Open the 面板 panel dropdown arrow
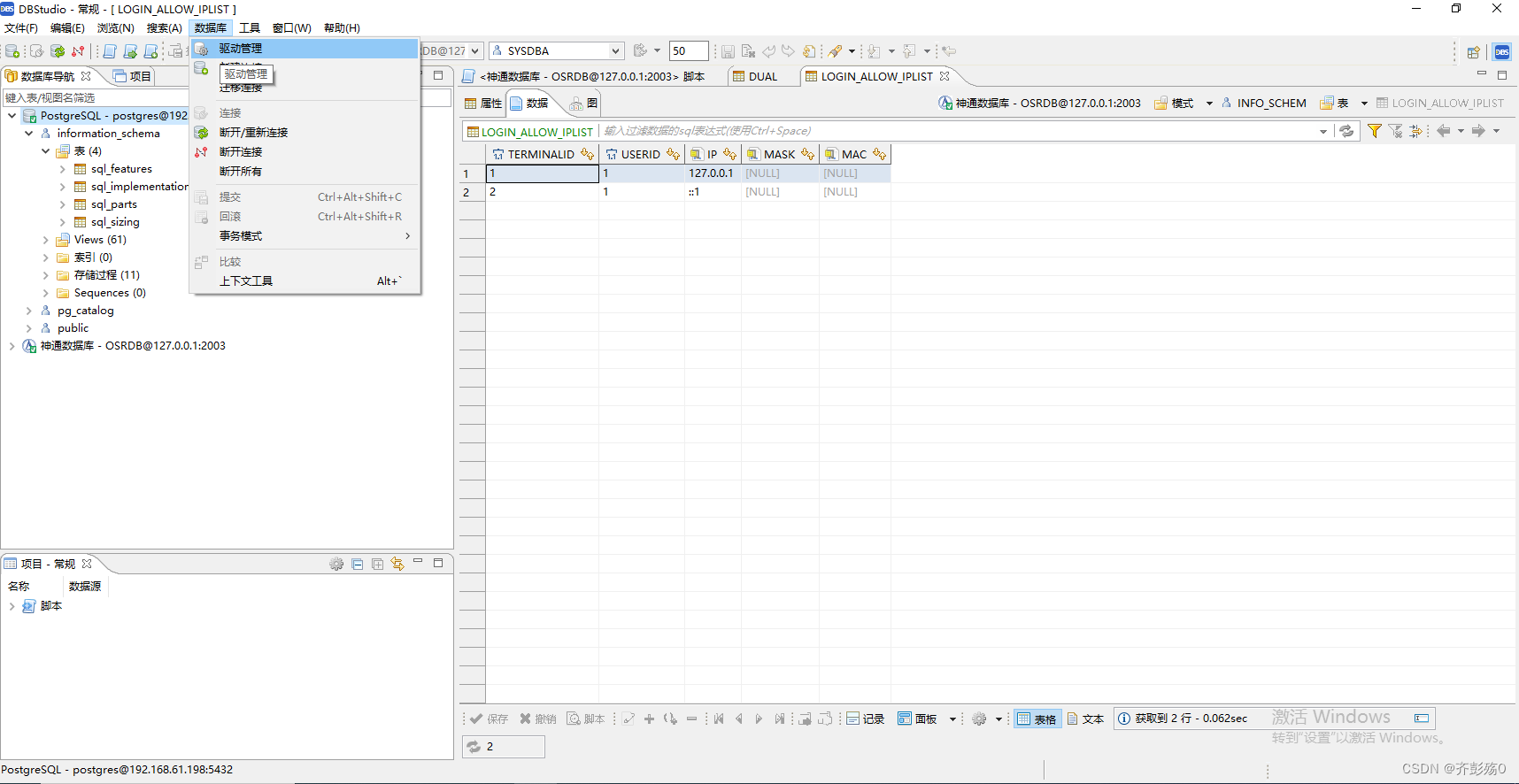The width and height of the screenshot is (1519, 784). point(952,719)
